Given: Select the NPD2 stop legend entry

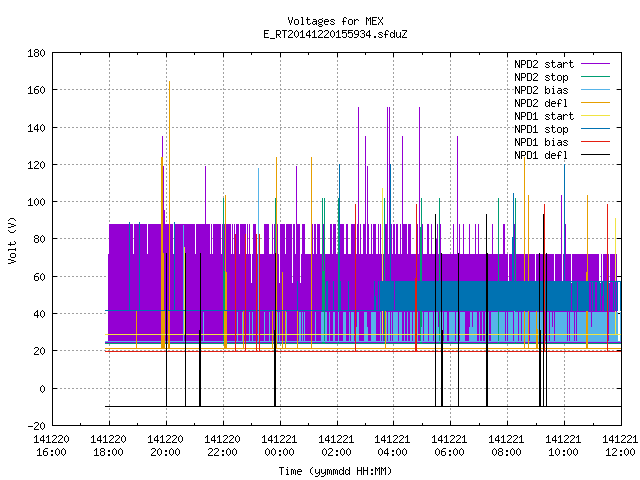Looking at the screenshot, I should (541, 77).
